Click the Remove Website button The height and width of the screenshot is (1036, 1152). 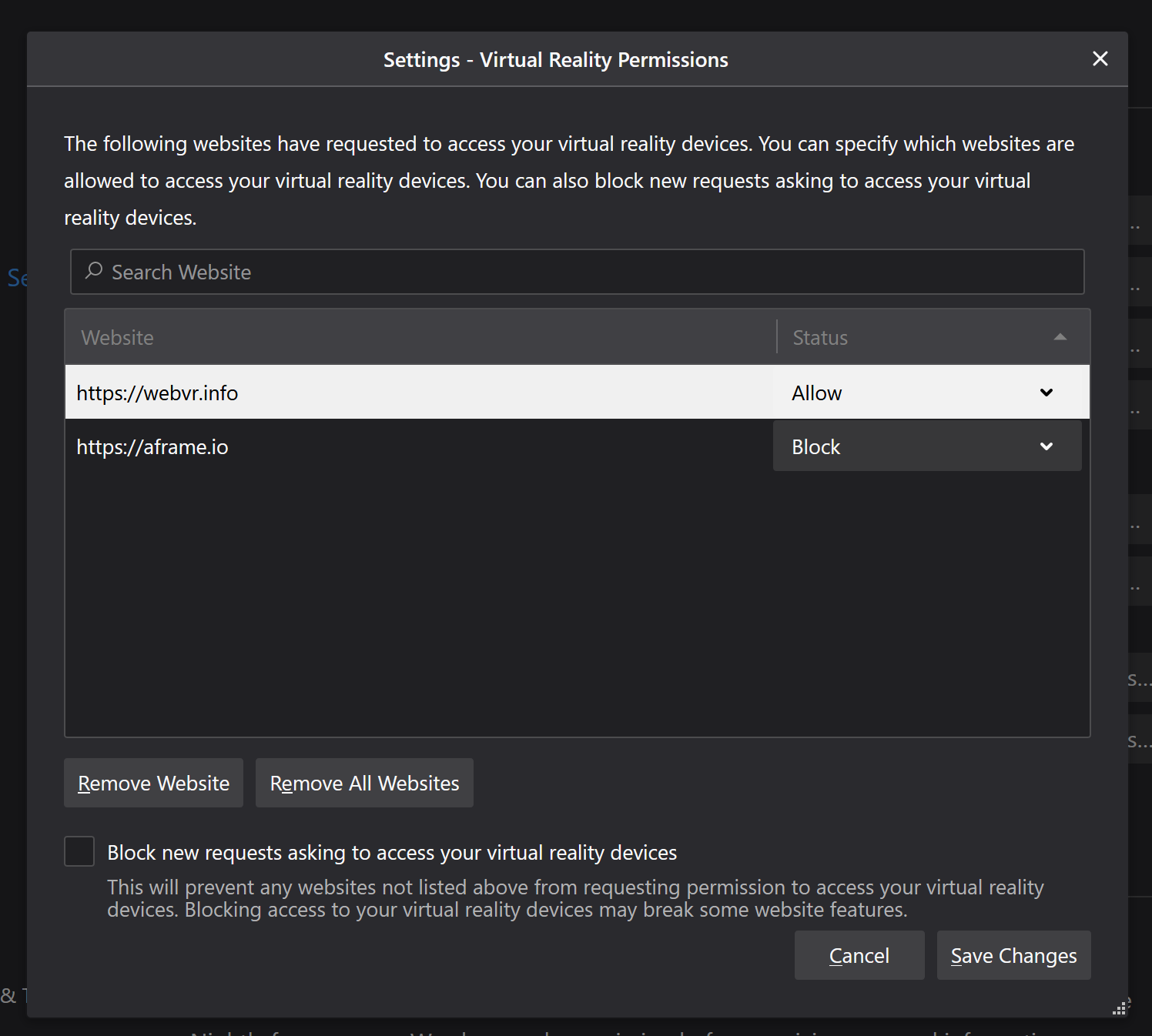pos(152,783)
